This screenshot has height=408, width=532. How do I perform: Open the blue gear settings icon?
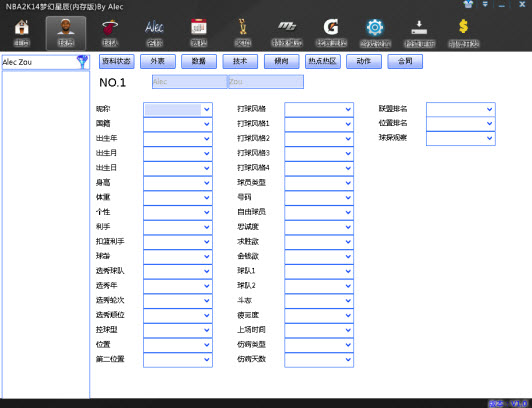pyautogui.click(x=375, y=27)
